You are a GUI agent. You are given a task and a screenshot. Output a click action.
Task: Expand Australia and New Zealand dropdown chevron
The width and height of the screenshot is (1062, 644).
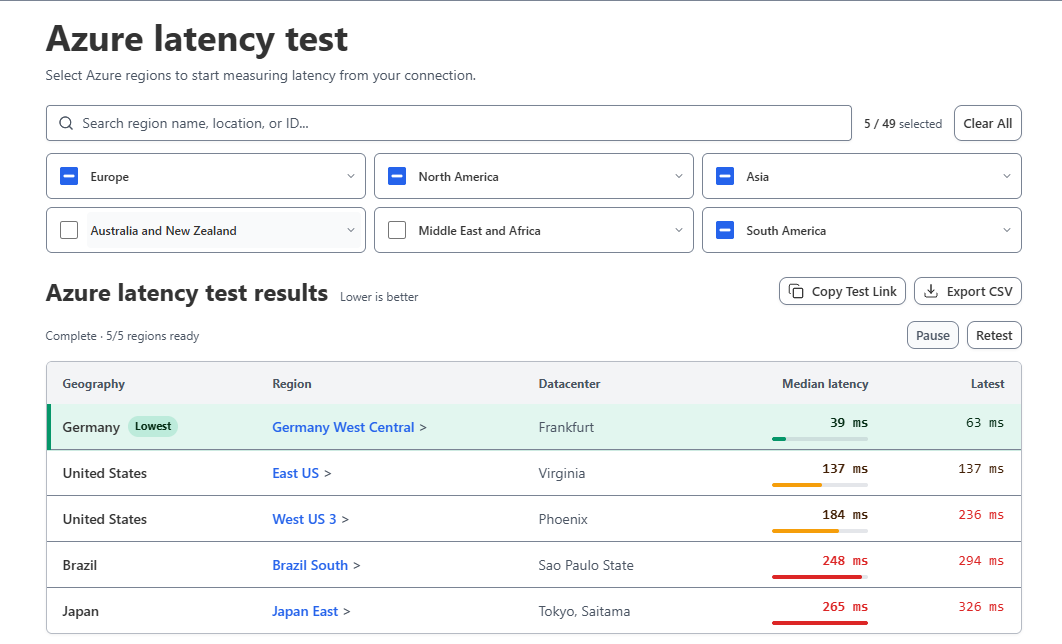click(351, 230)
